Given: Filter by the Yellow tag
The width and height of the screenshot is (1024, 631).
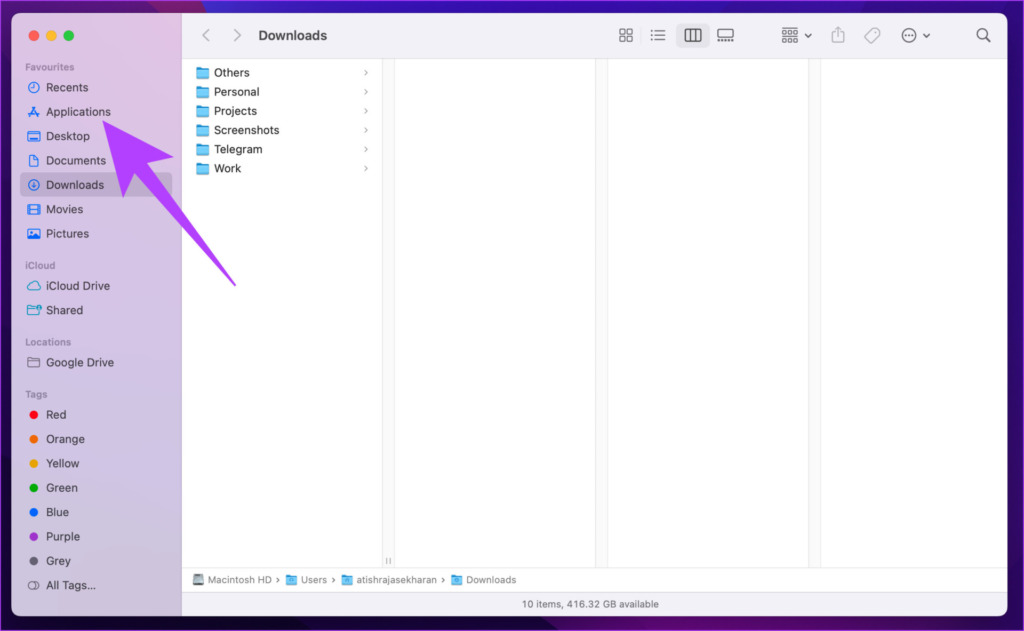Looking at the screenshot, I should [96, 464].
